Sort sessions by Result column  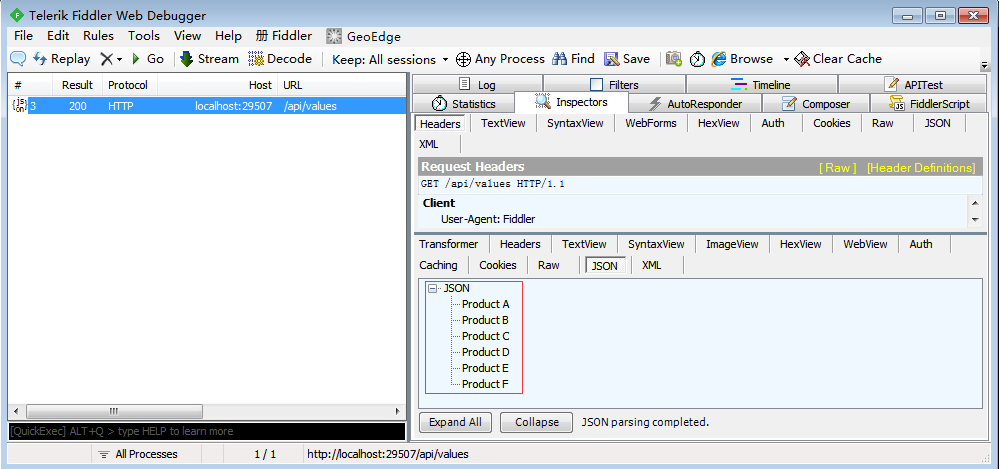point(77,85)
